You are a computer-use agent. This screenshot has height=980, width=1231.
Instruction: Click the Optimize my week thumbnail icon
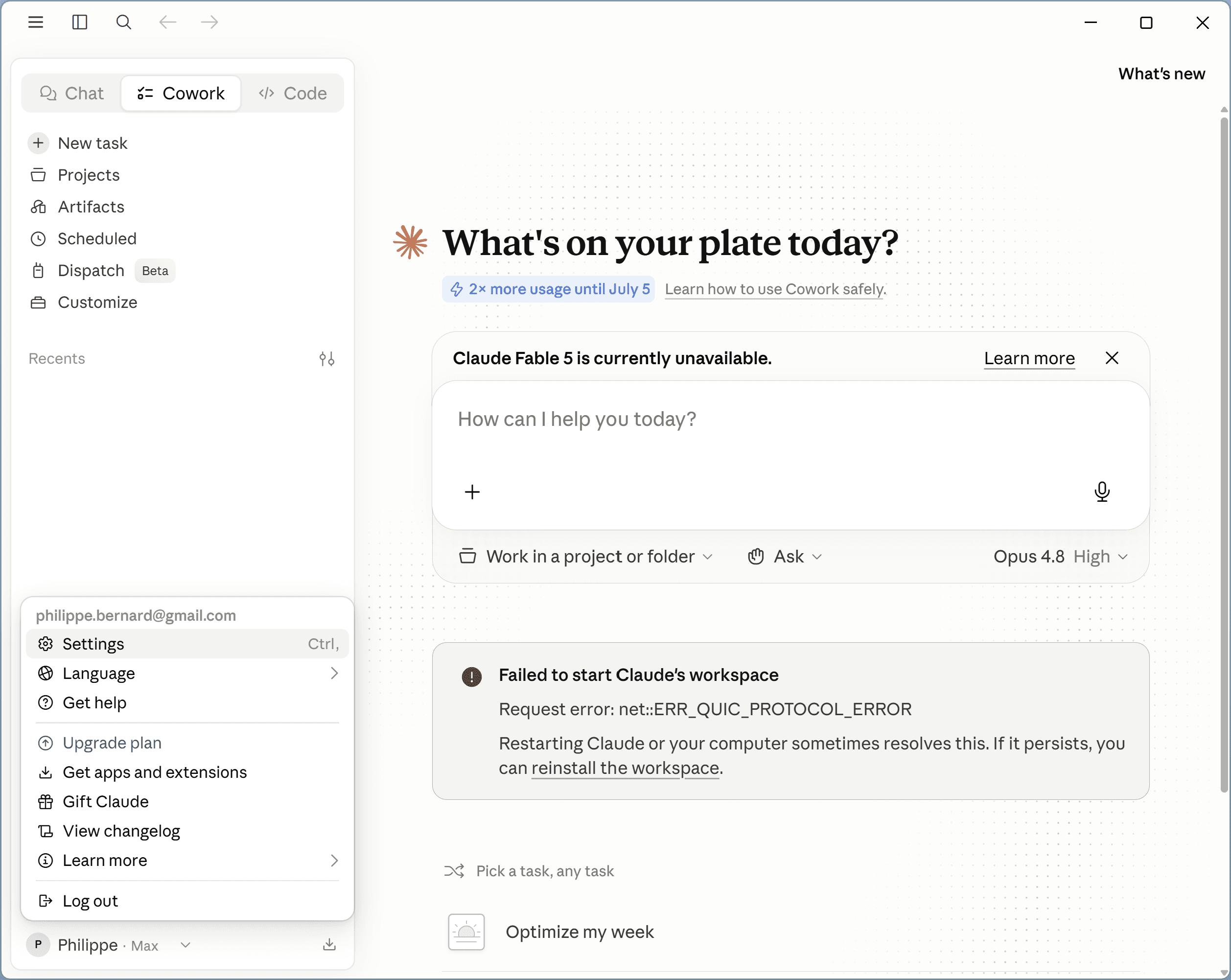tap(466, 932)
